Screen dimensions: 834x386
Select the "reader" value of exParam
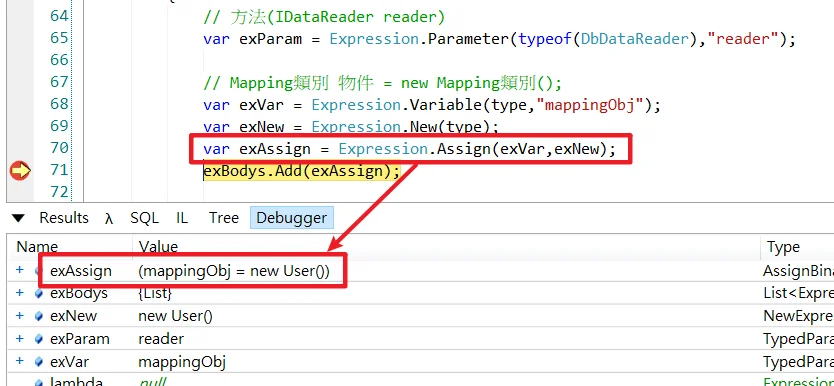161,339
